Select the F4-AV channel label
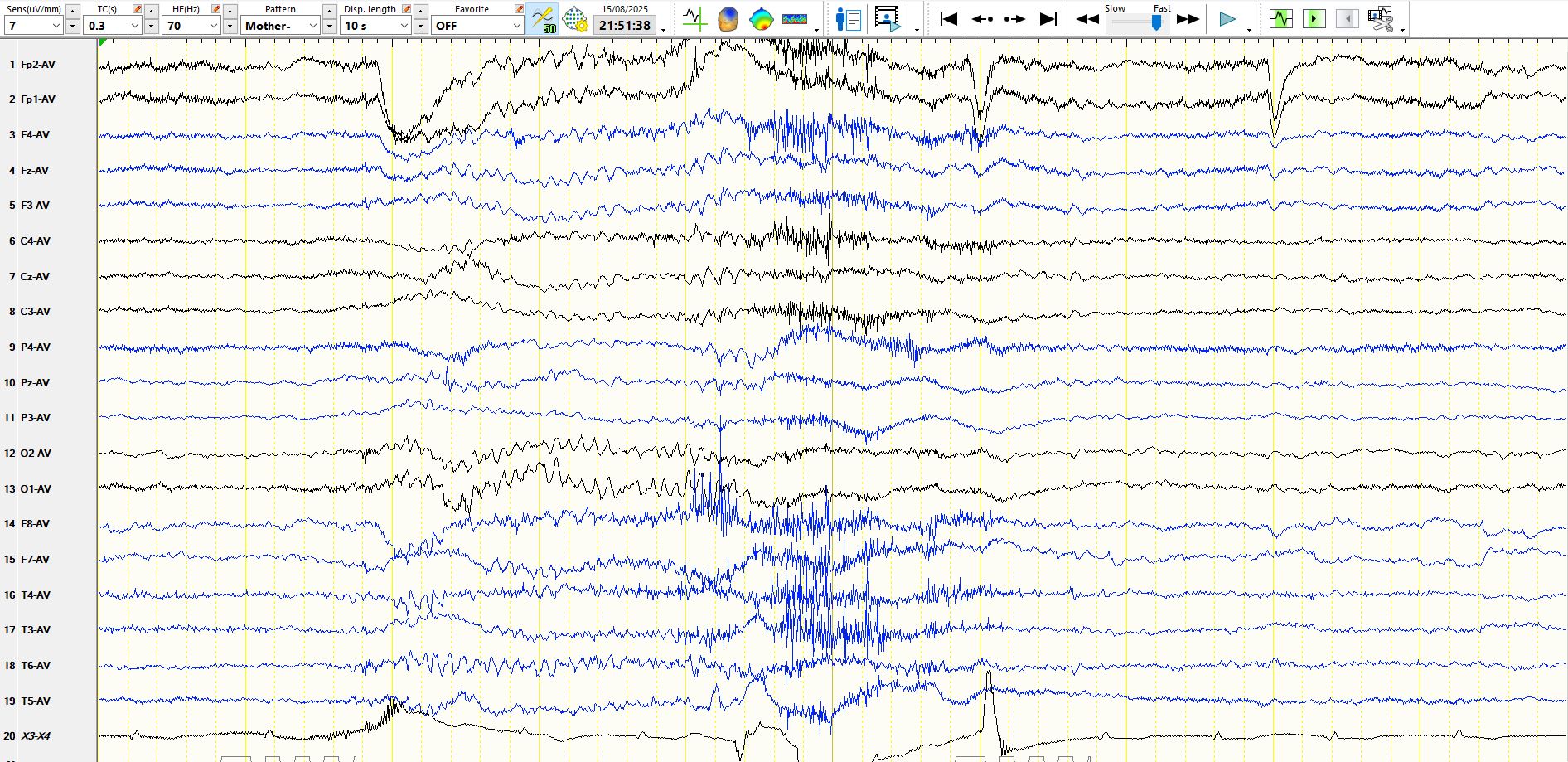The image size is (1568, 762). [35, 134]
